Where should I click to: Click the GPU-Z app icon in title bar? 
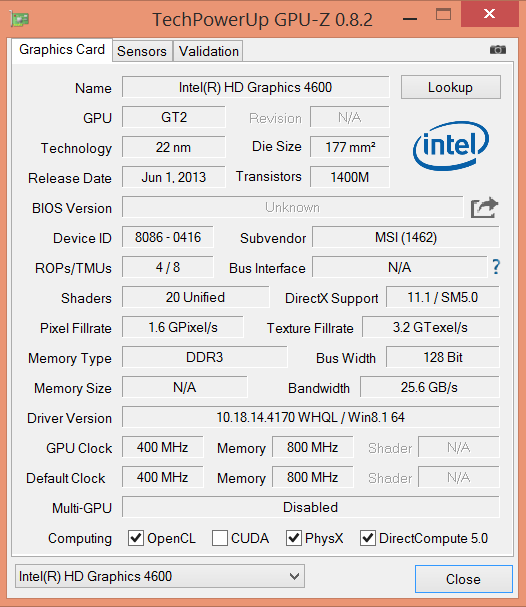tap(20, 19)
